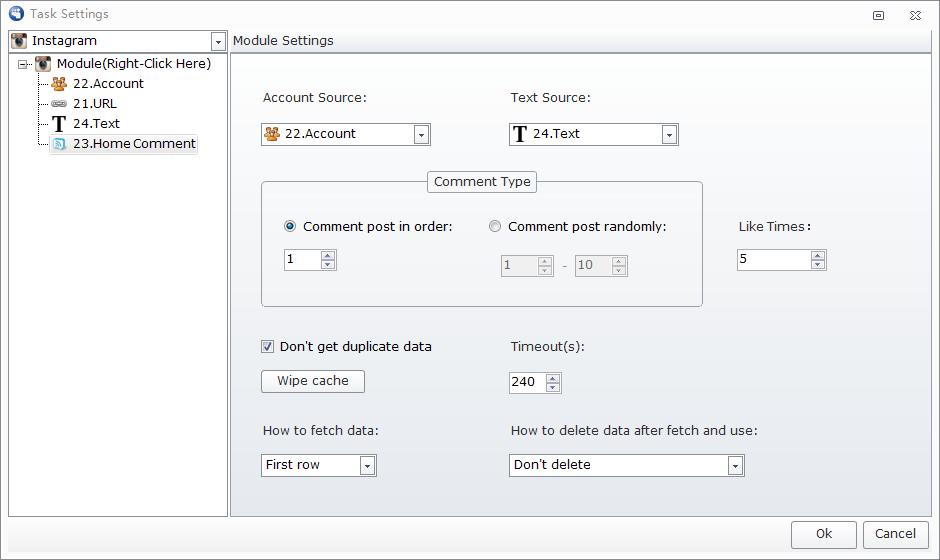Screen dimensions: 940x560
Task: Click the Task Settings app logo icon
Action: click(16, 13)
